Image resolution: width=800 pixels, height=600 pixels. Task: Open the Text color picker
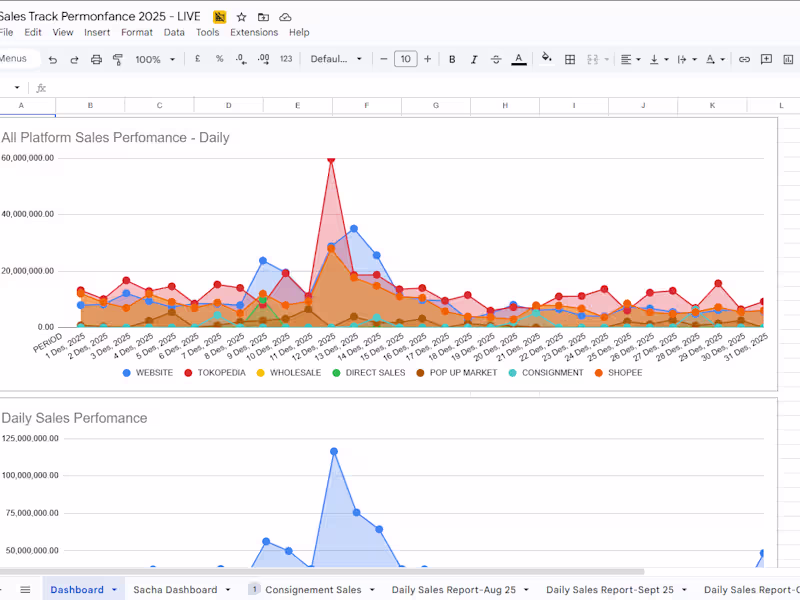coord(518,59)
